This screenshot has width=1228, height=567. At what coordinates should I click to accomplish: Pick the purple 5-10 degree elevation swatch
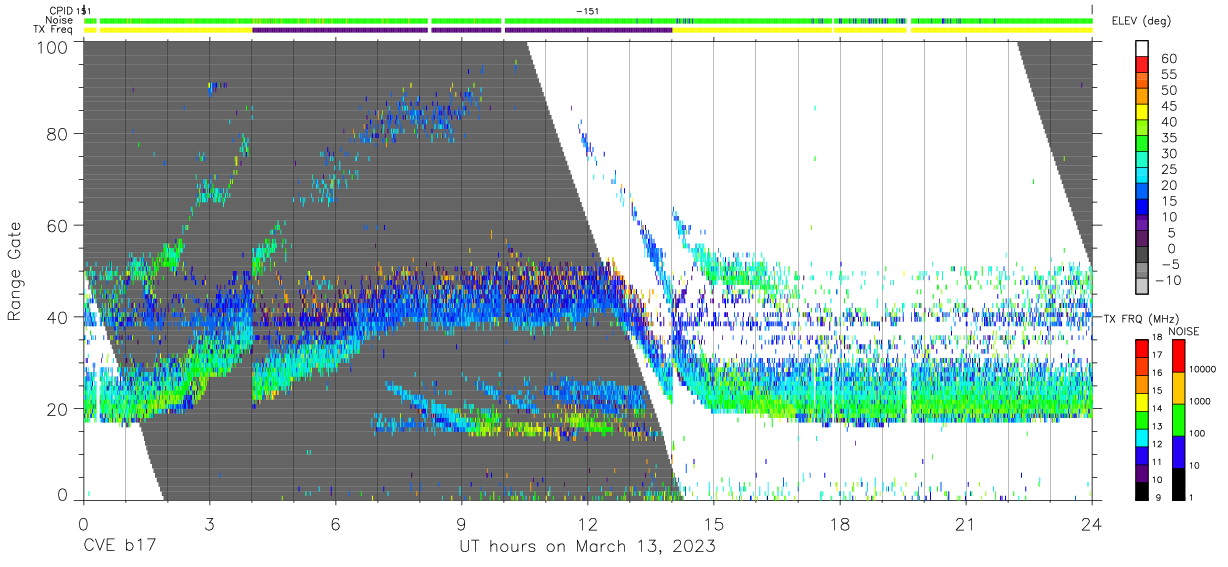tap(1143, 225)
